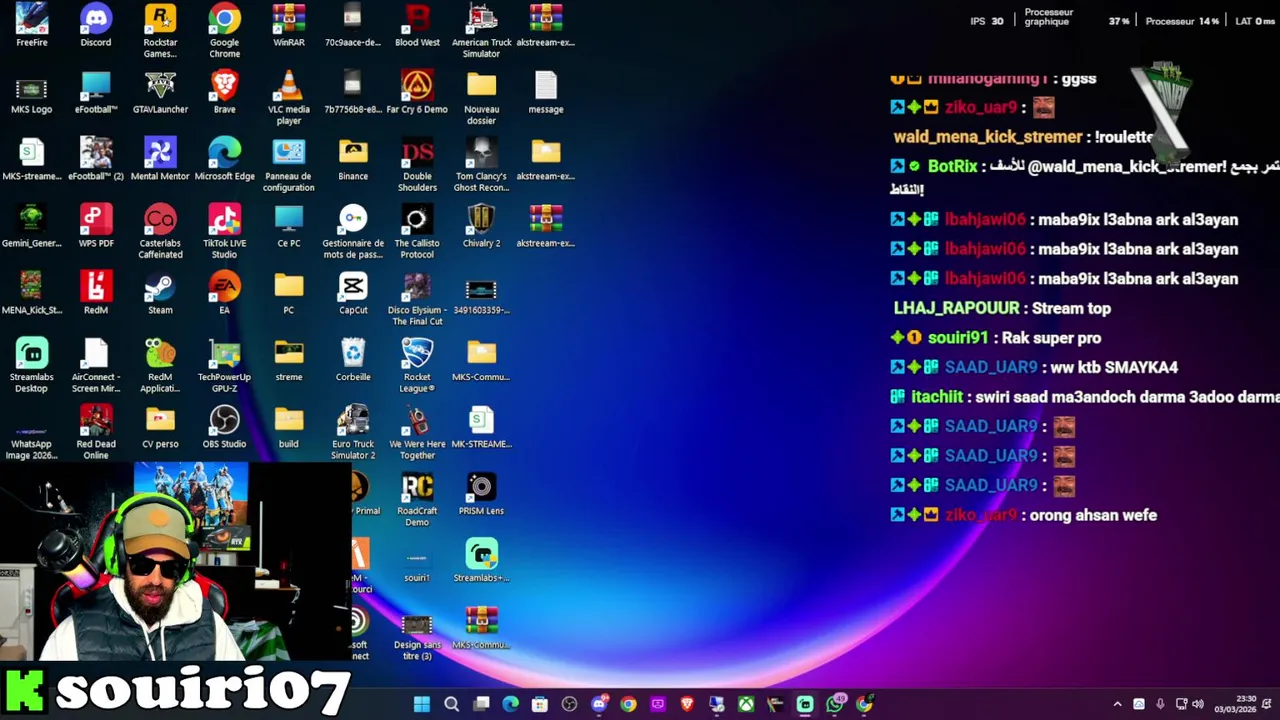Select the Red Dead Online shortcut

(96, 432)
